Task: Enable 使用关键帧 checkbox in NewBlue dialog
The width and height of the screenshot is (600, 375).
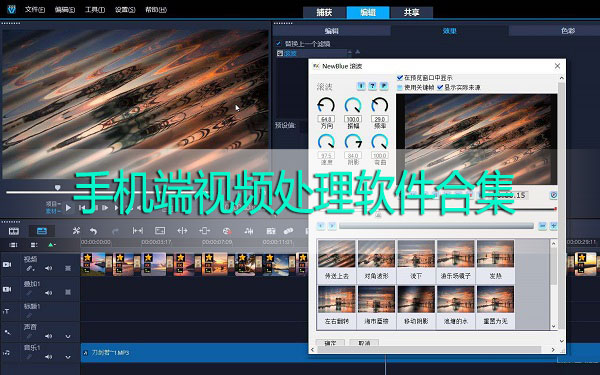Action: 400,87
